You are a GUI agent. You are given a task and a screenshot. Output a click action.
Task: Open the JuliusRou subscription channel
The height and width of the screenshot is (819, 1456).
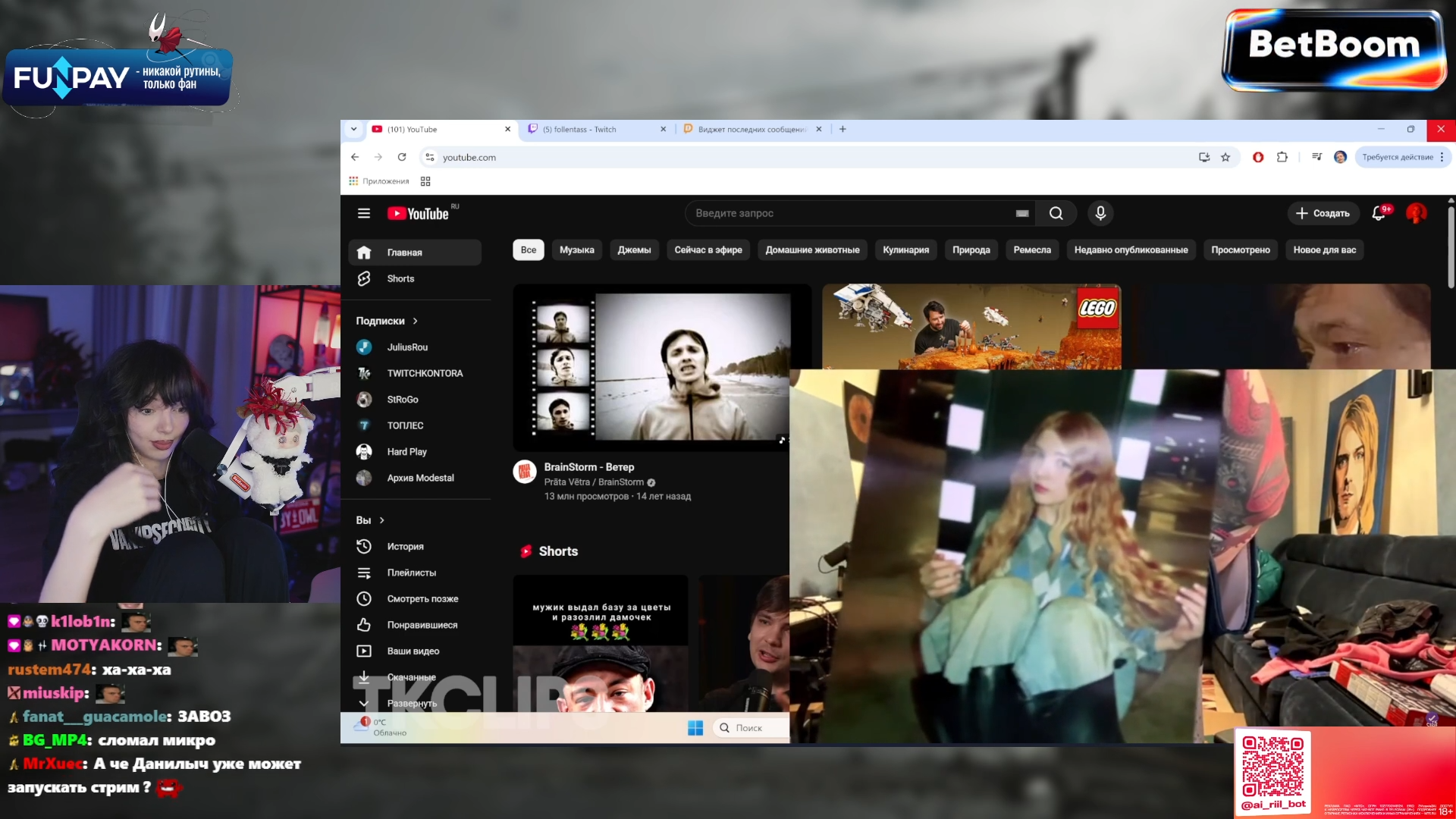point(407,347)
